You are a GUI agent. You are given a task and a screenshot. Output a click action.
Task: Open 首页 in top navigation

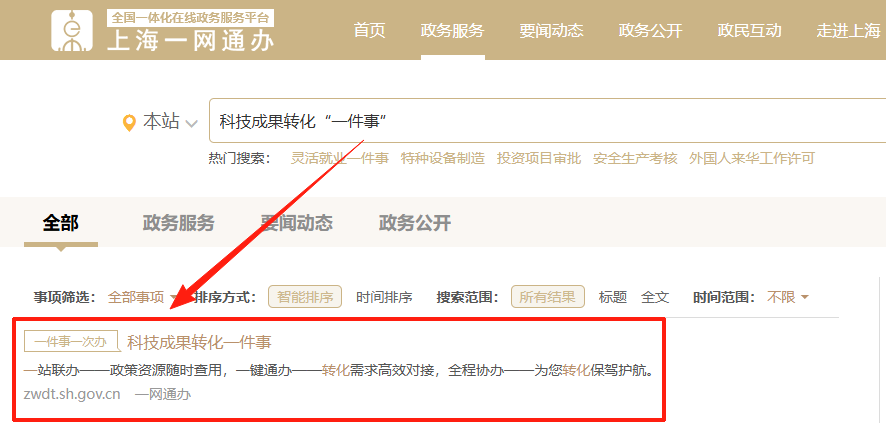pos(369,30)
